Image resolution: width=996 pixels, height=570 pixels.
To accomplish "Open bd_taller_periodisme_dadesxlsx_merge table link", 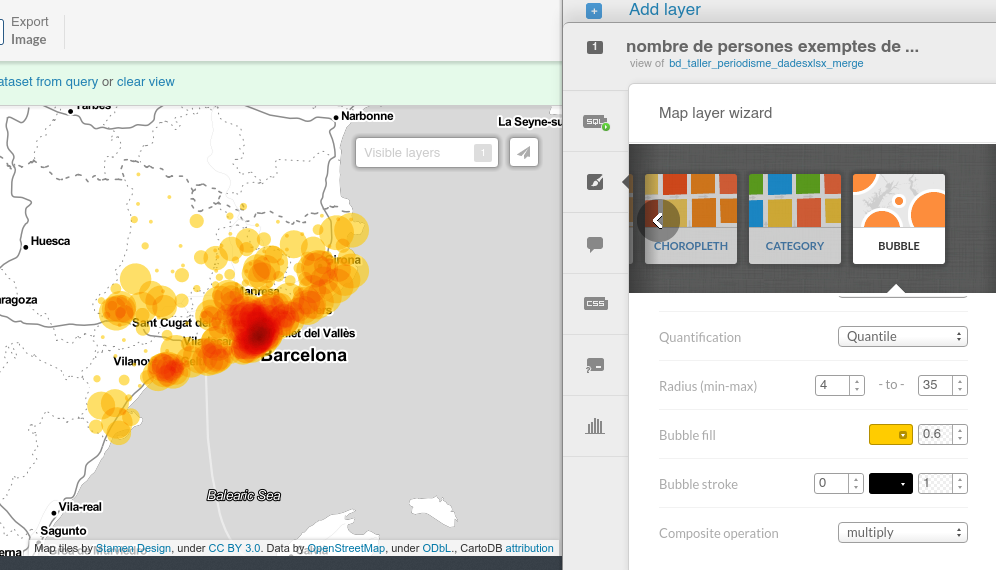I will (x=766, y=64).
